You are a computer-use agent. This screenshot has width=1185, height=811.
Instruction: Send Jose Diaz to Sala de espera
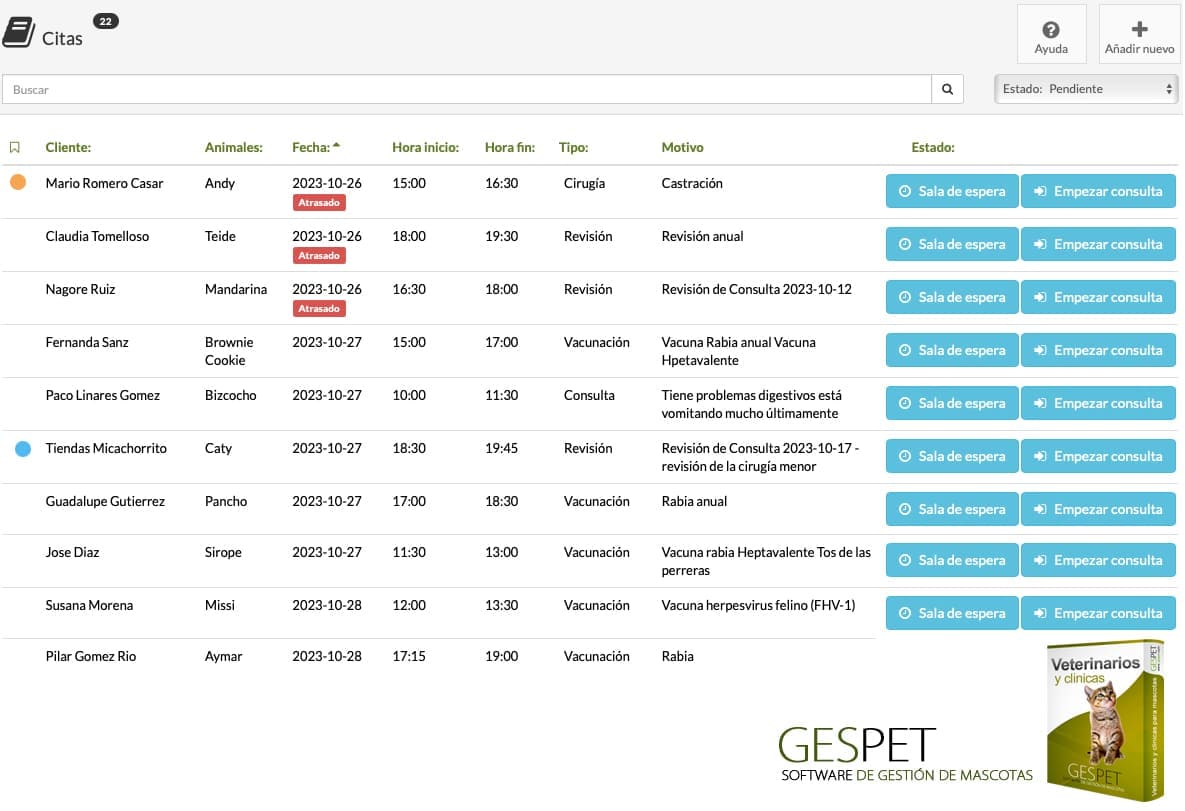pos(951,560)
